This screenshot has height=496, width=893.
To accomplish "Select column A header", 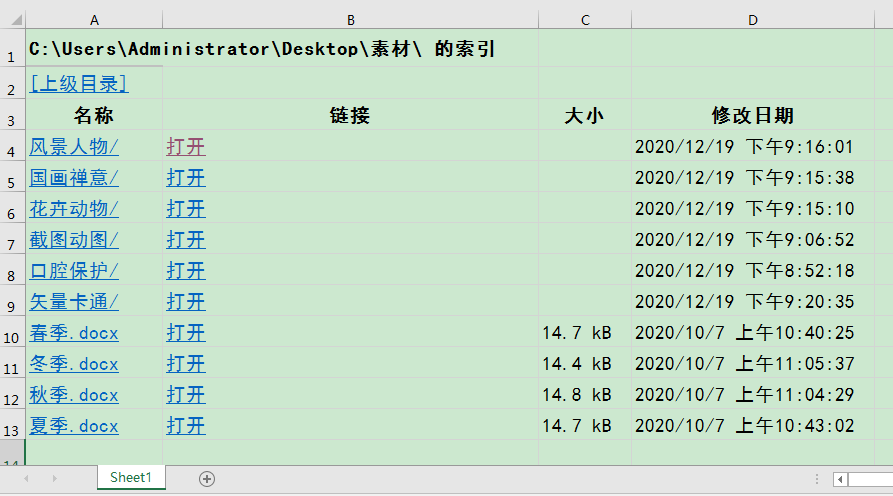I will pyautogui.click(x=94, y=21).
